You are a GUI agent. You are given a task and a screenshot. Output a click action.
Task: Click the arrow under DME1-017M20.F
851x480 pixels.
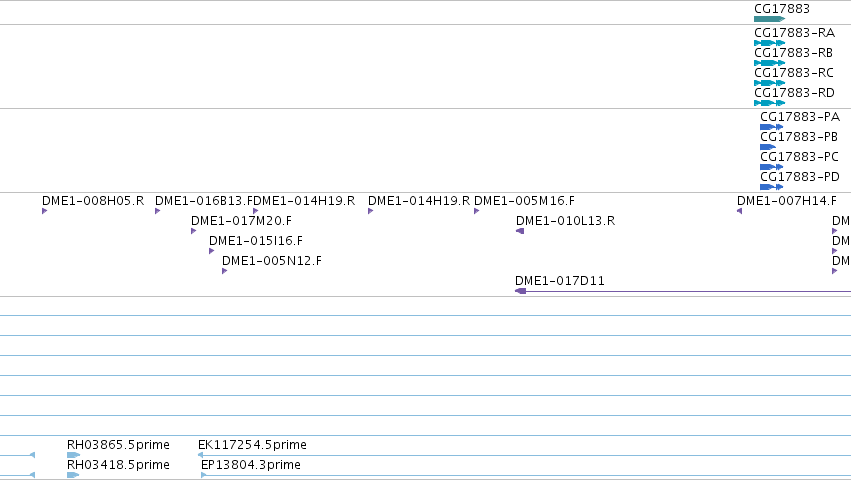193,231
